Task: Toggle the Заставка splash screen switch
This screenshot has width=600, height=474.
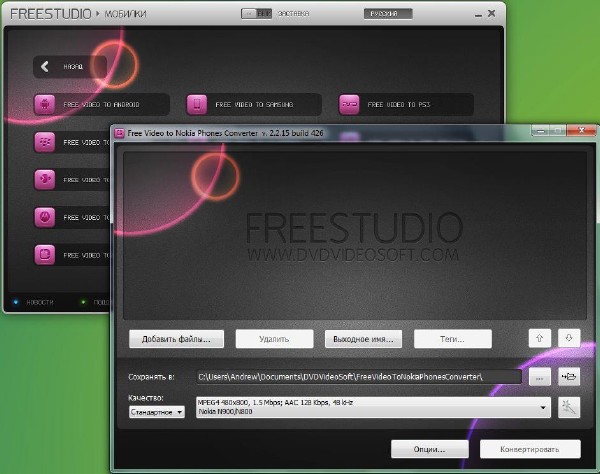Action: click(256, 14)
